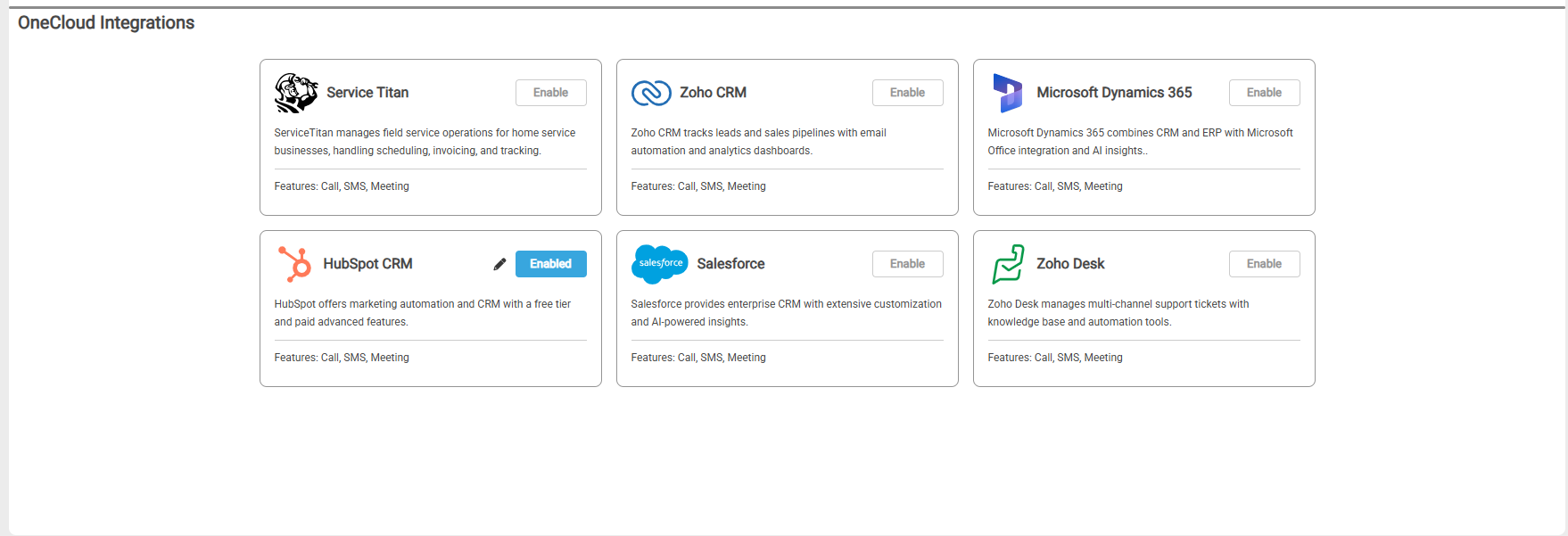The width and height of the screenshot is (1568, 536).
Task: Click the Zoho Desk logo icon
Action: pyautogui.click(x=1008, y=264)
